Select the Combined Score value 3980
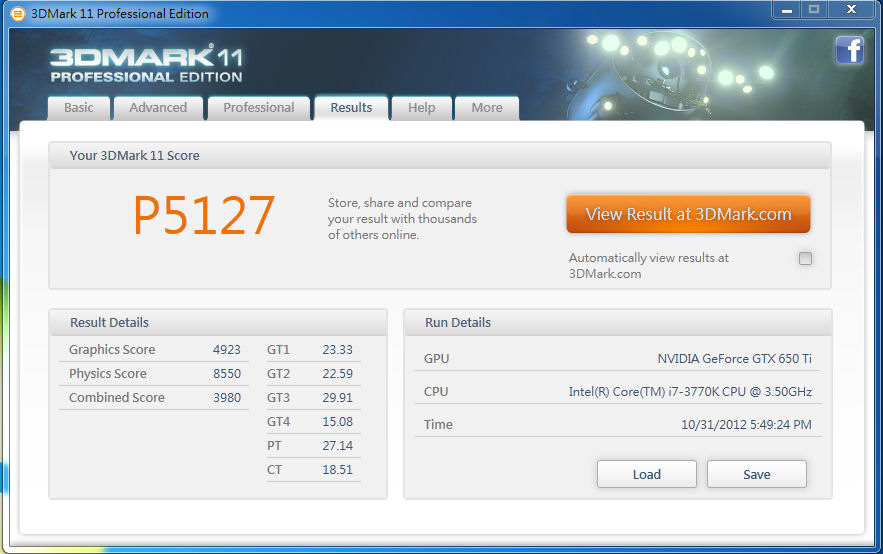Image resolution: width=883 pixels, height=554 pixels. click(x=226, y=397)
